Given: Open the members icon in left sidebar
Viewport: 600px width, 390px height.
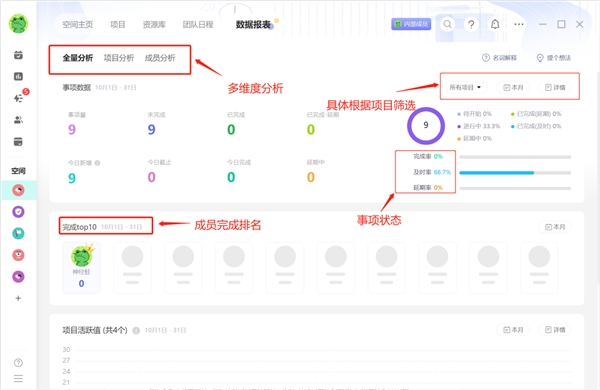Looking at the screenshot, I should 18,120.
